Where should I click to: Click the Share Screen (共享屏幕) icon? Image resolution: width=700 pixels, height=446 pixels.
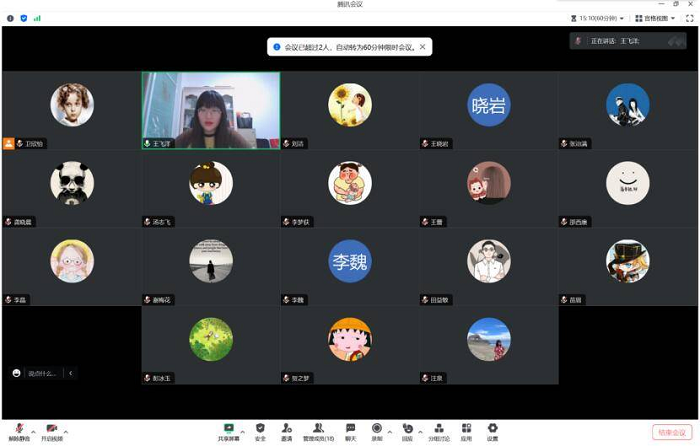pyautogui.click(x=230, y=429)
